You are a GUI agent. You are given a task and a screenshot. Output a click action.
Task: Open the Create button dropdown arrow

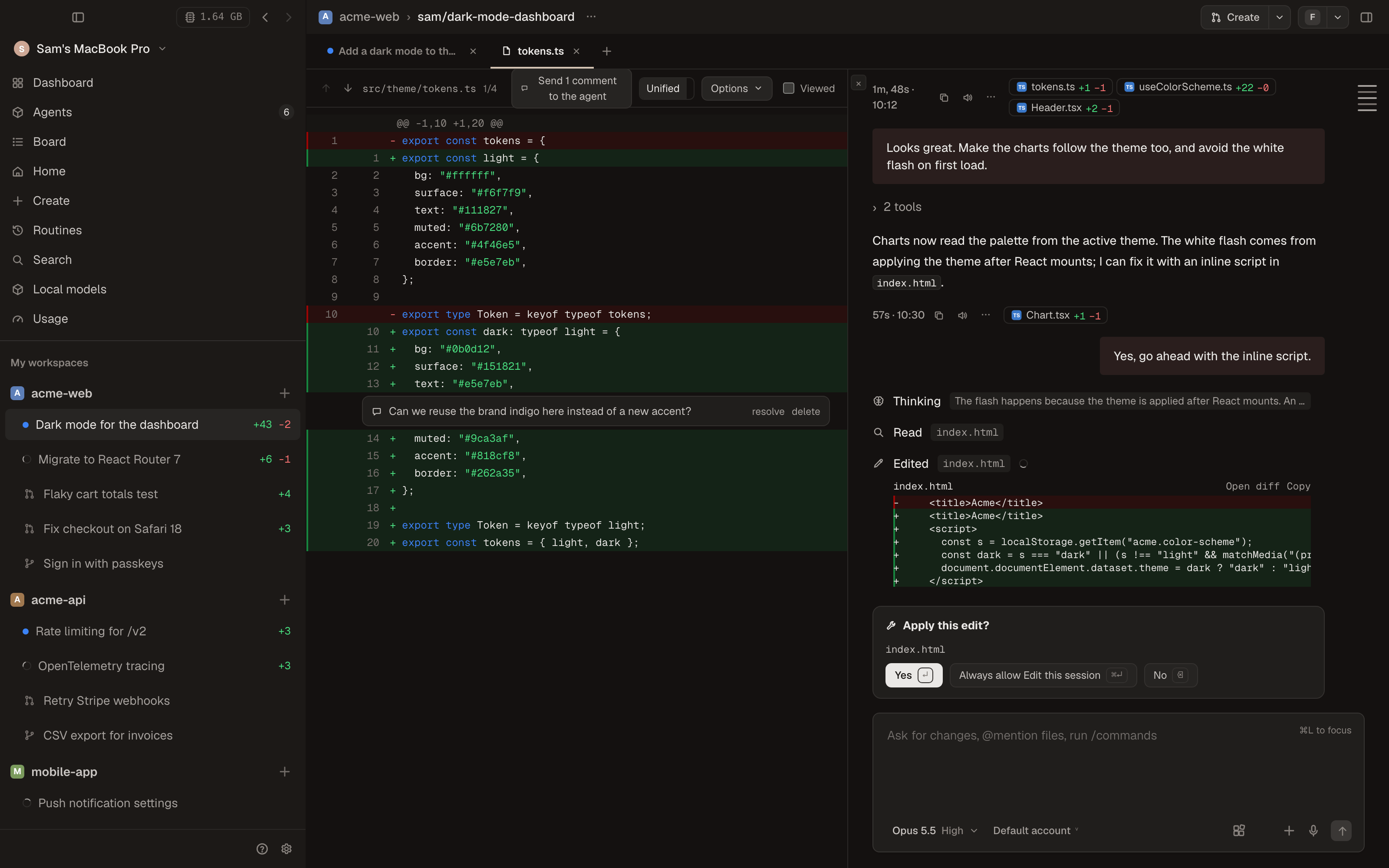pos(1279,17)
